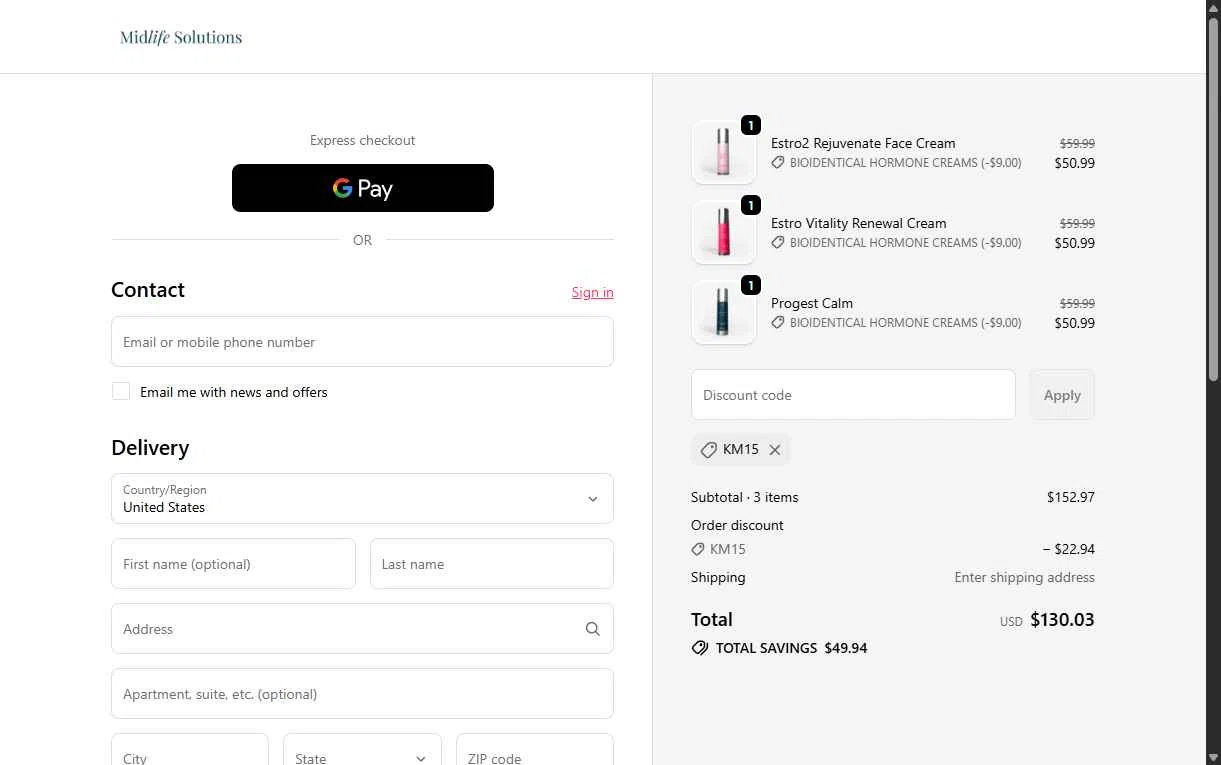
Task: Click the Total Savings tags icon
Action: click(x=700, y=648)
